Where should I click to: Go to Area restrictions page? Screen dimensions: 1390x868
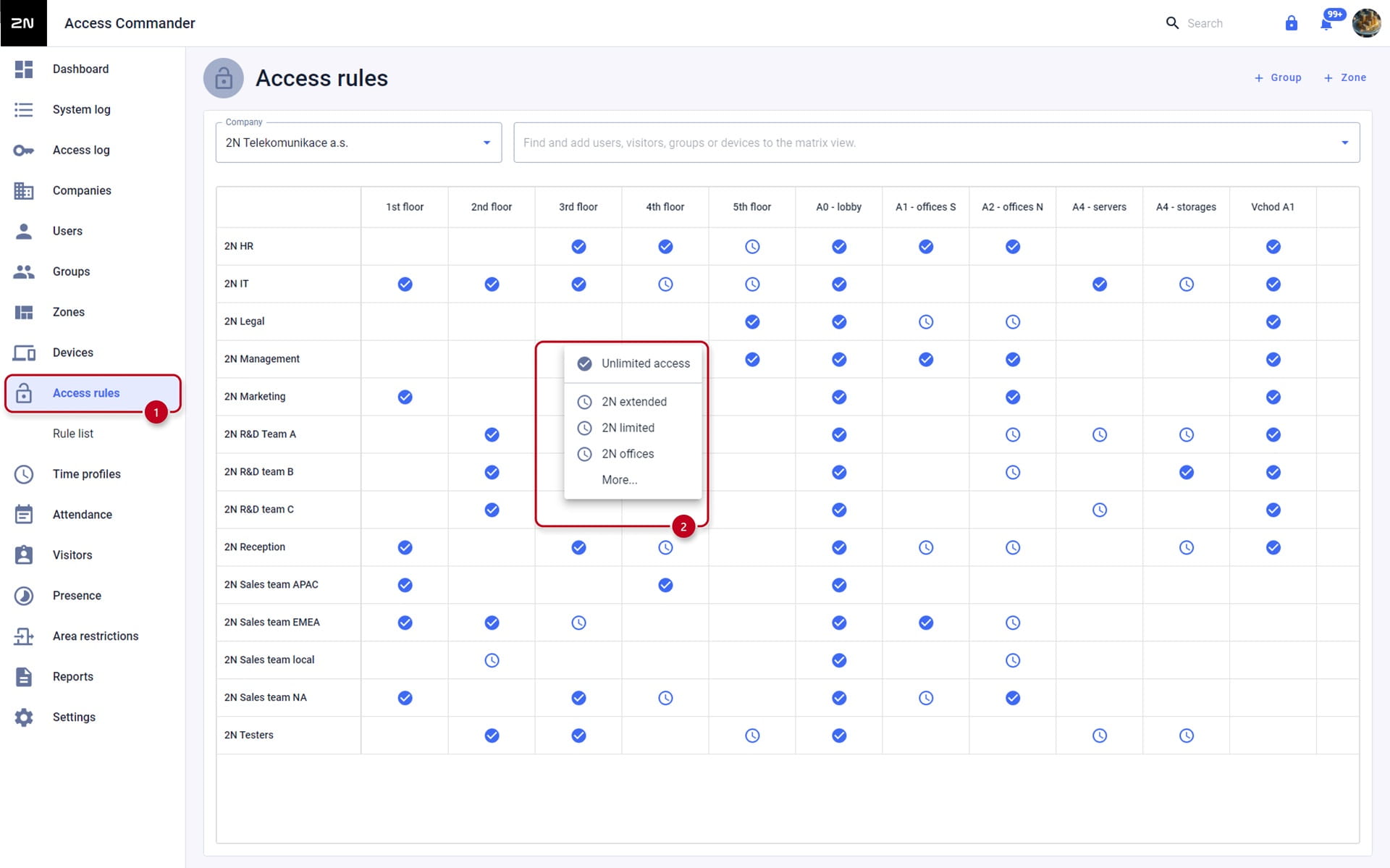point(96,636)
